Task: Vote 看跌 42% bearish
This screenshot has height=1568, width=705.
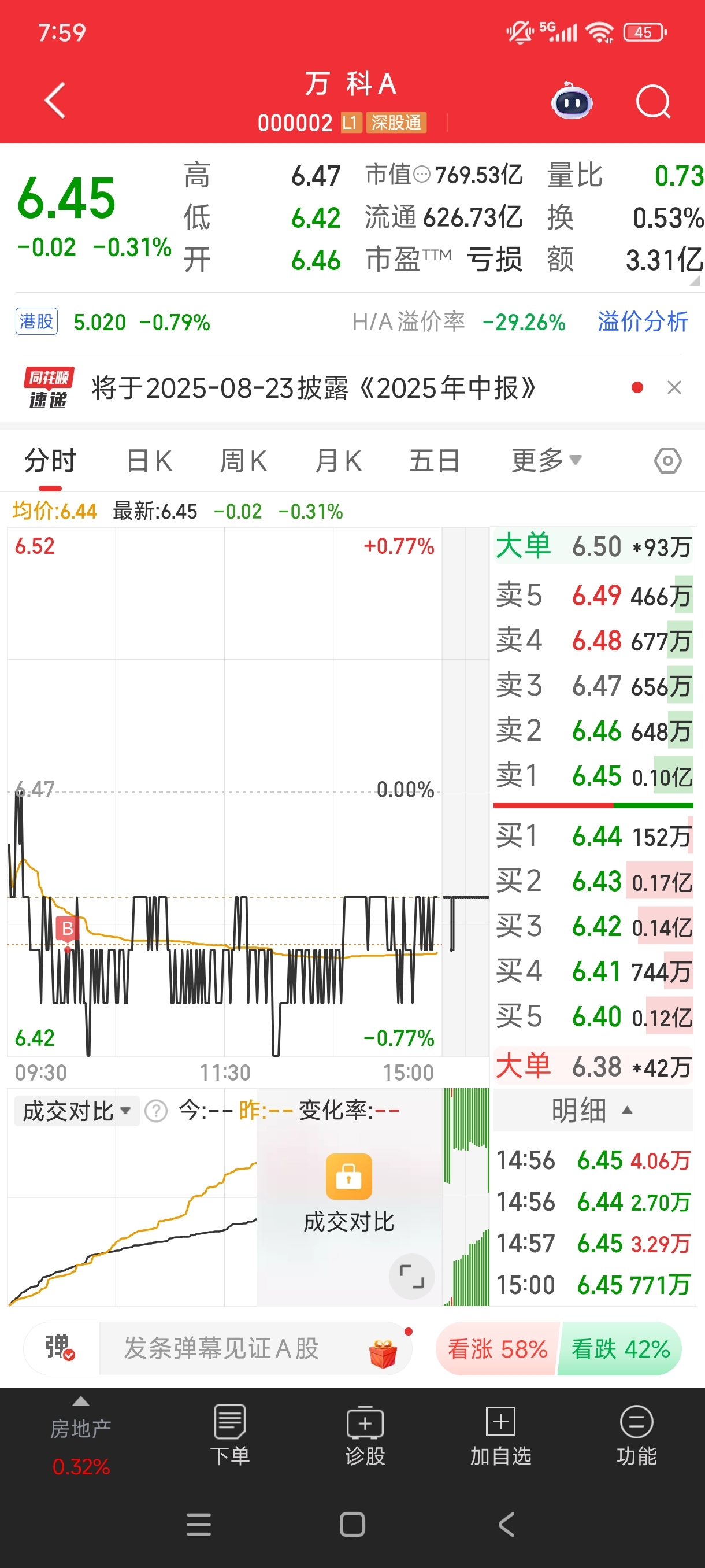Action: click(x=620, y=1349)
